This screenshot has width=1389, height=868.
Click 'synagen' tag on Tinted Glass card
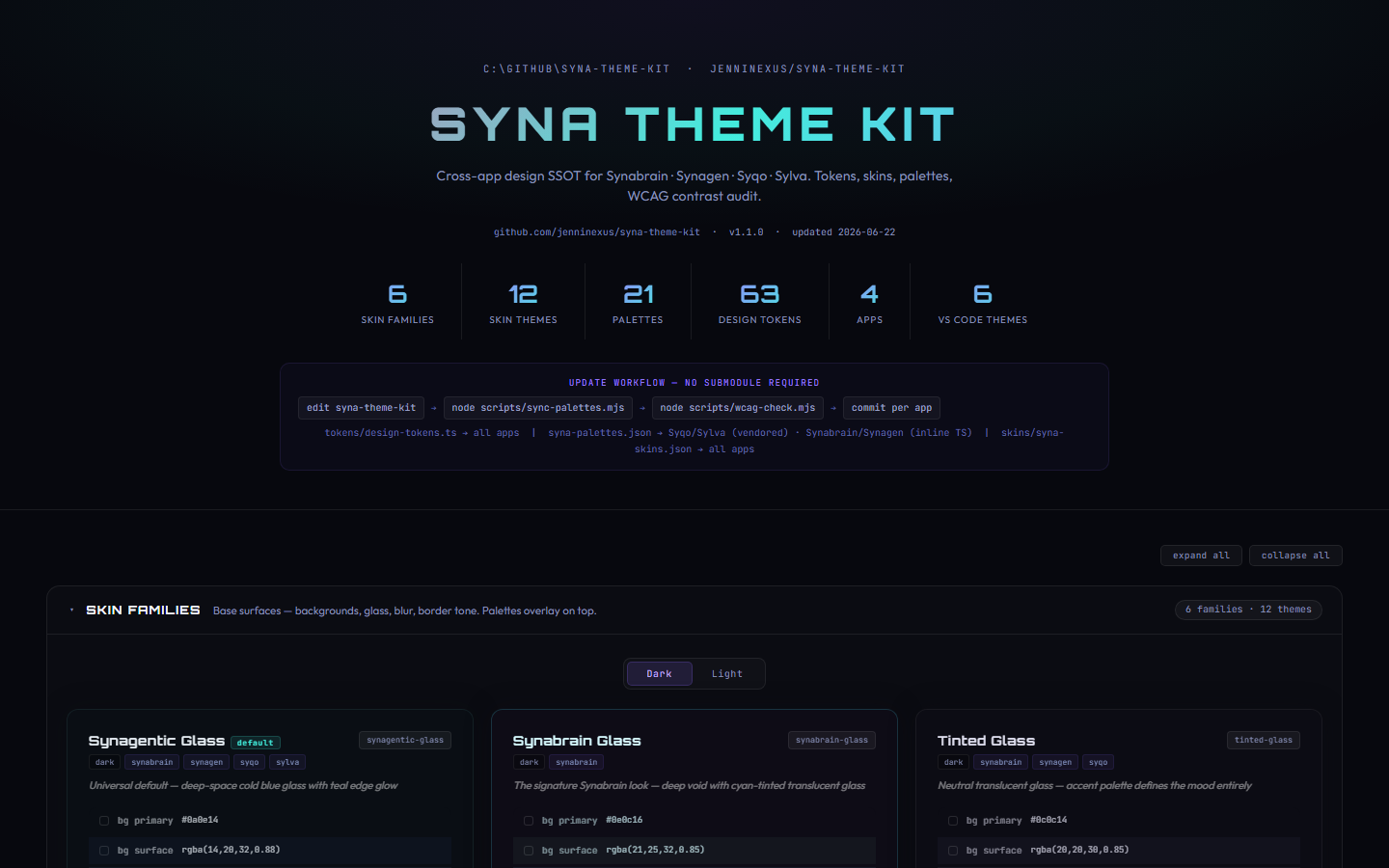[1055, 762]
